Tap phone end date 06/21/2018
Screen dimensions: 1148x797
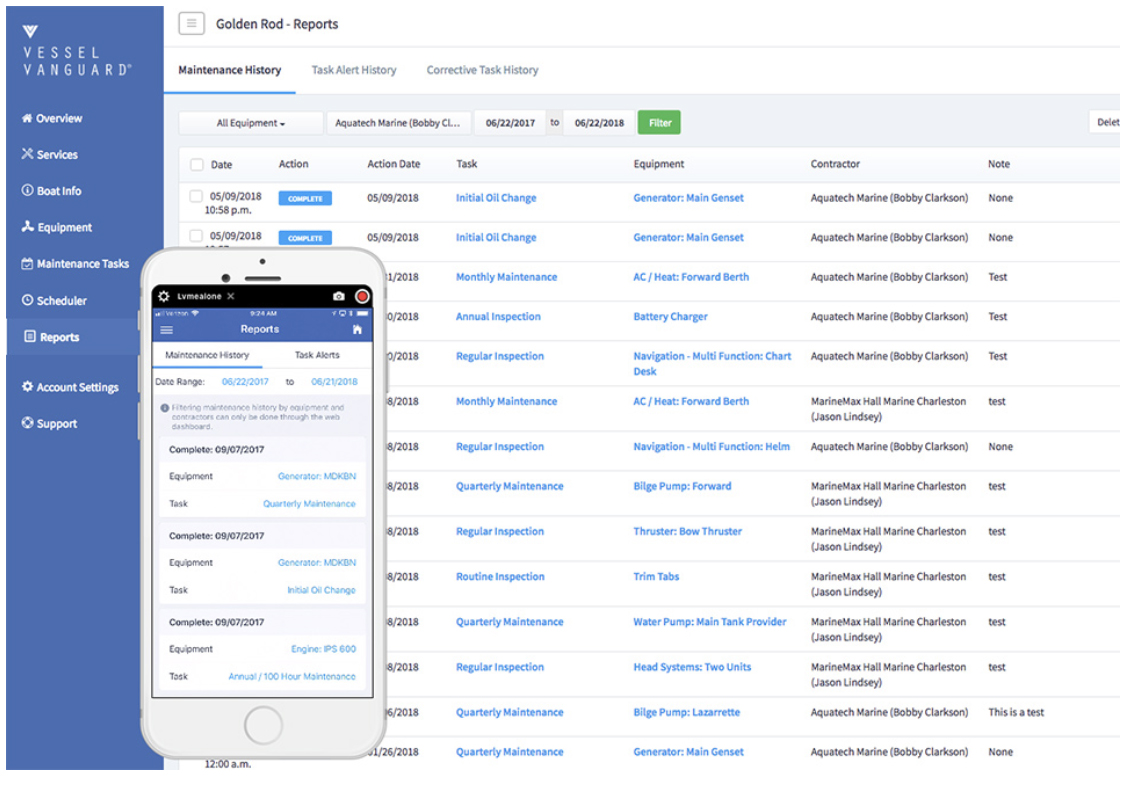point(335,382)
